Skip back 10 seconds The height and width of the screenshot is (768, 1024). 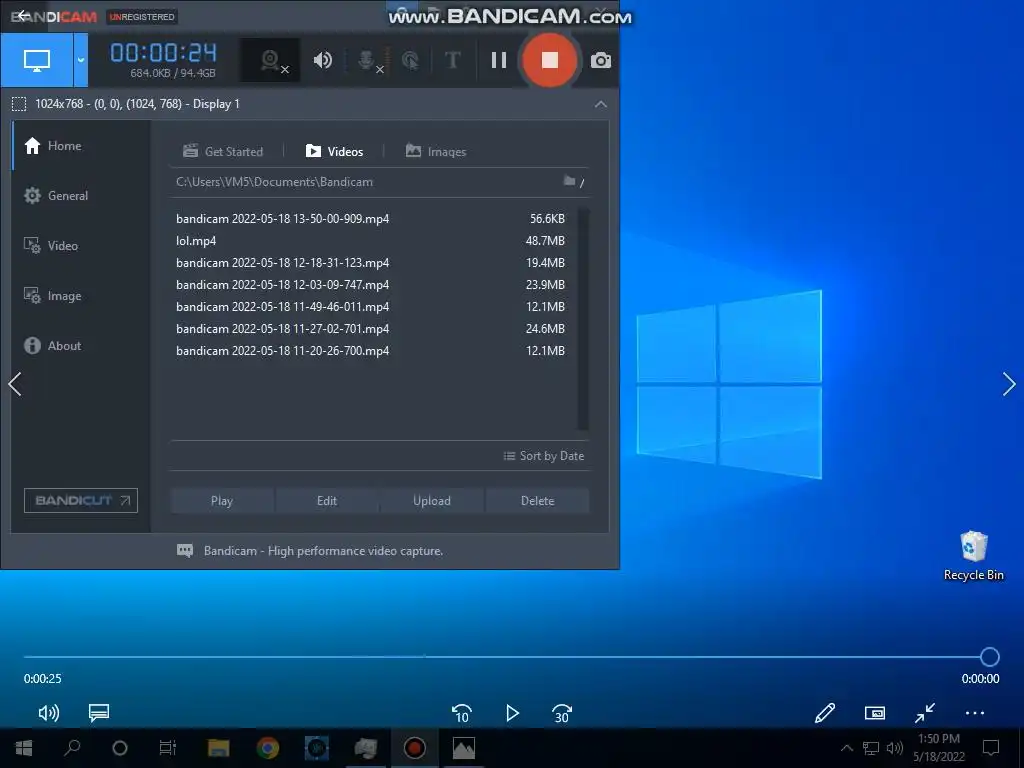462,713
